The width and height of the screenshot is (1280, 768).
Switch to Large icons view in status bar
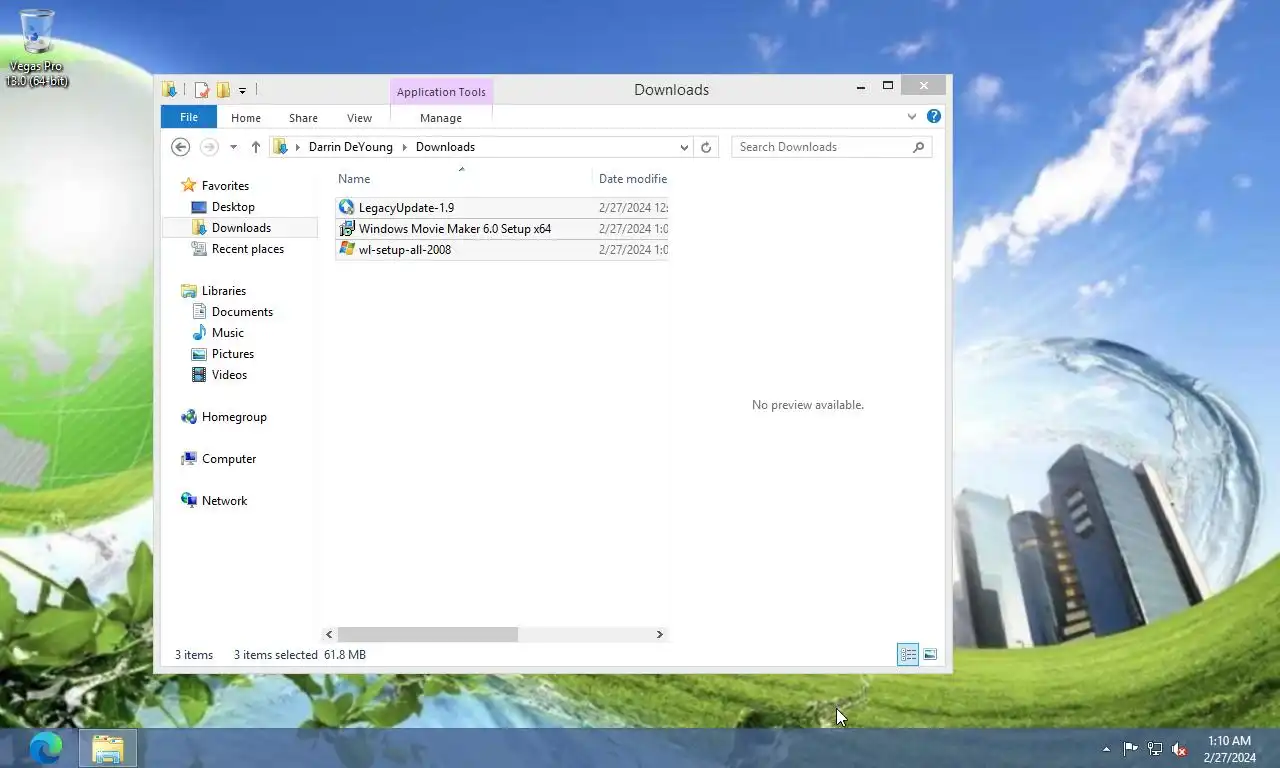pos(930,655)
